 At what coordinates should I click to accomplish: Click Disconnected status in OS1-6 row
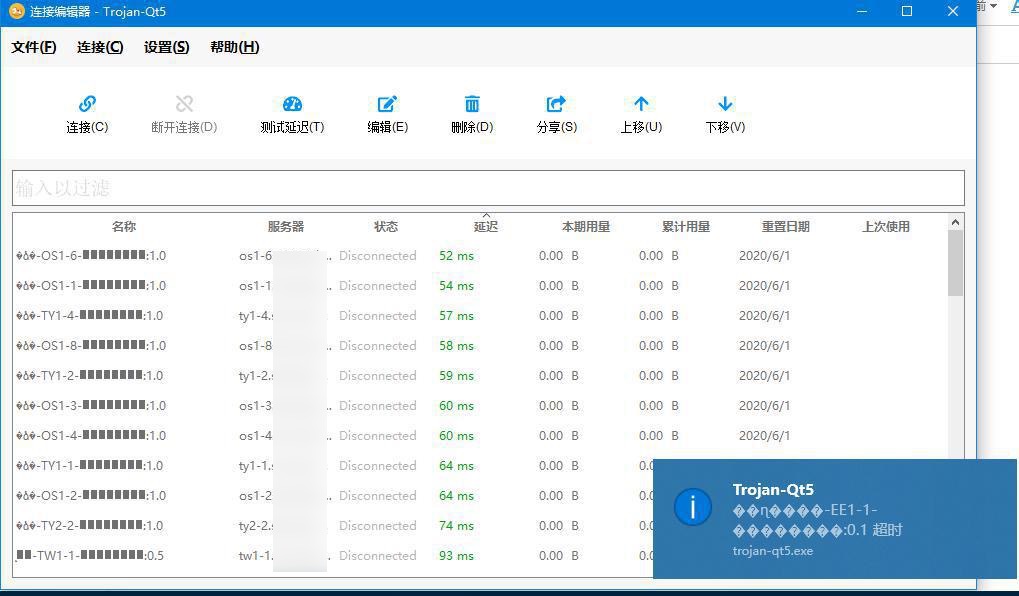click(378, 255)
